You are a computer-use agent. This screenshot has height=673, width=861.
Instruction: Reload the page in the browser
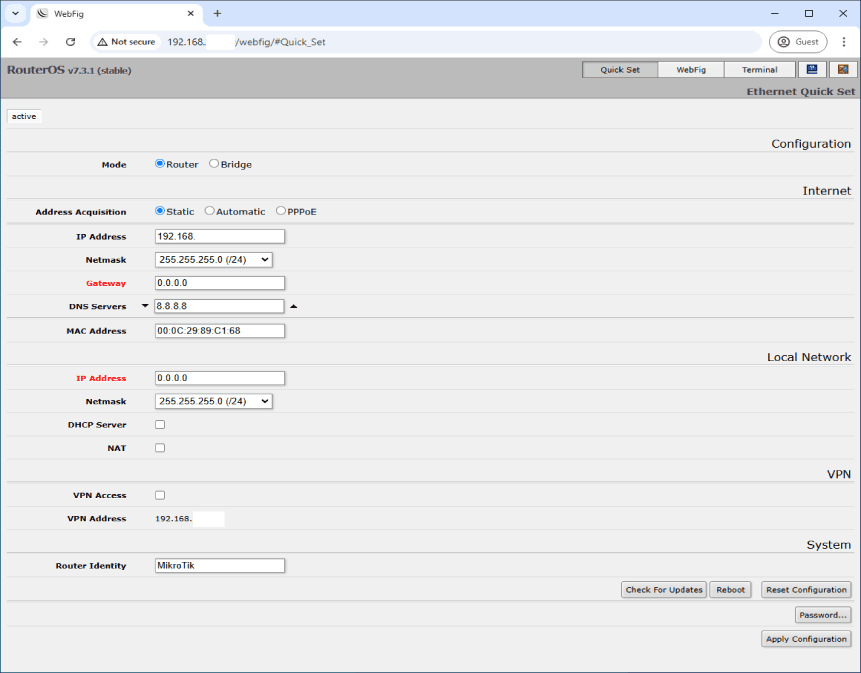tap(70, 42)
